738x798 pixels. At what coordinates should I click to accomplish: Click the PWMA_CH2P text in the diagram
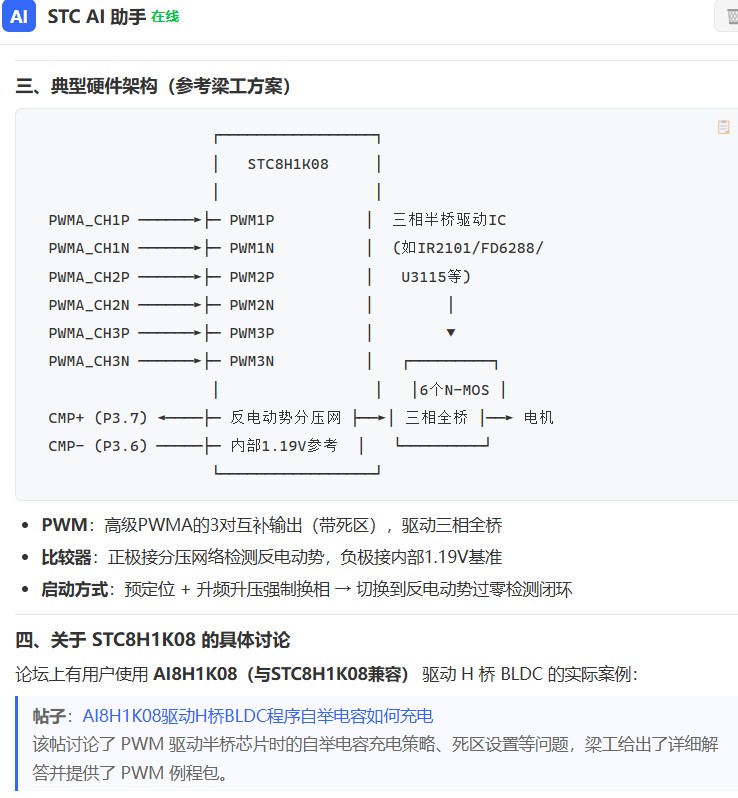(x=89, y=277)
